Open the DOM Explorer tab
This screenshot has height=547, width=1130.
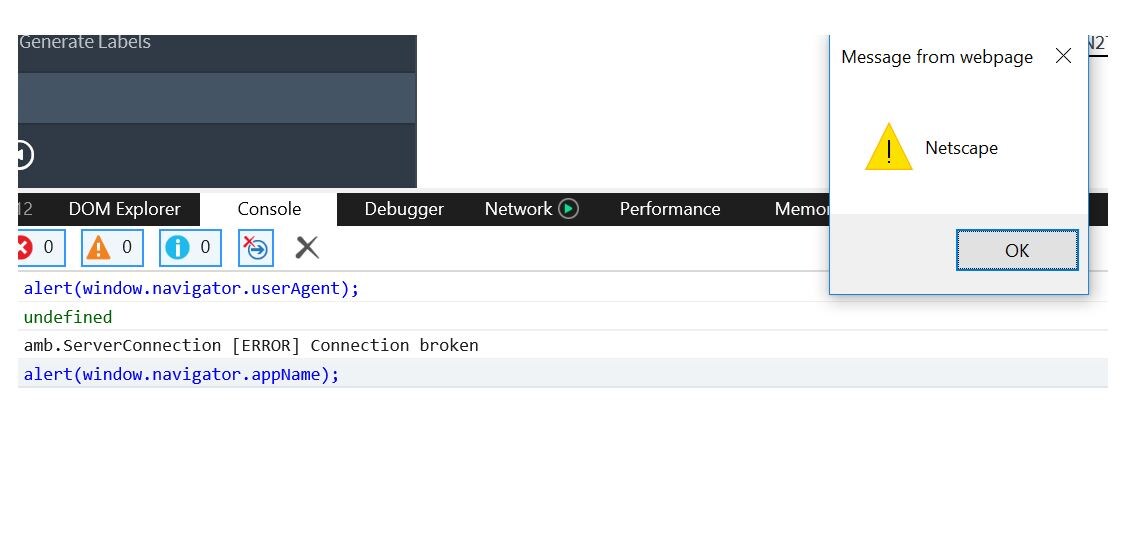click(125, 209)
